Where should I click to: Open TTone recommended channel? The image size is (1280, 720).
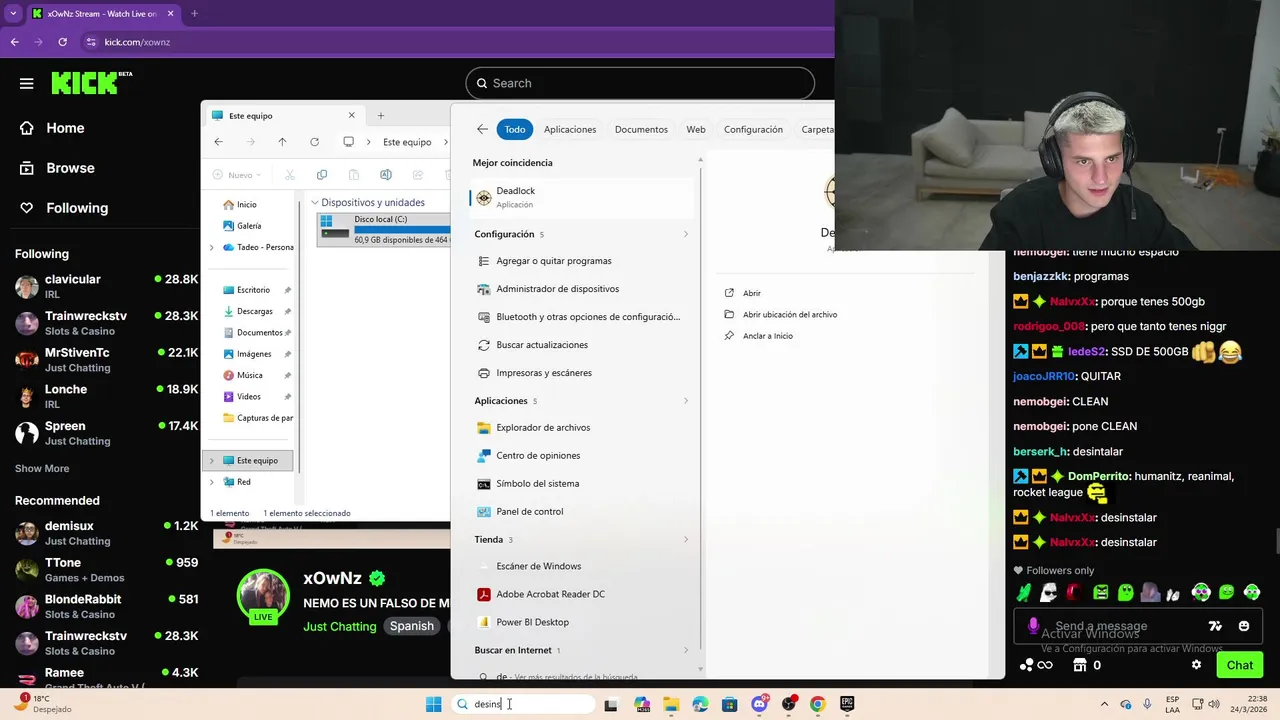coord(106,570)
